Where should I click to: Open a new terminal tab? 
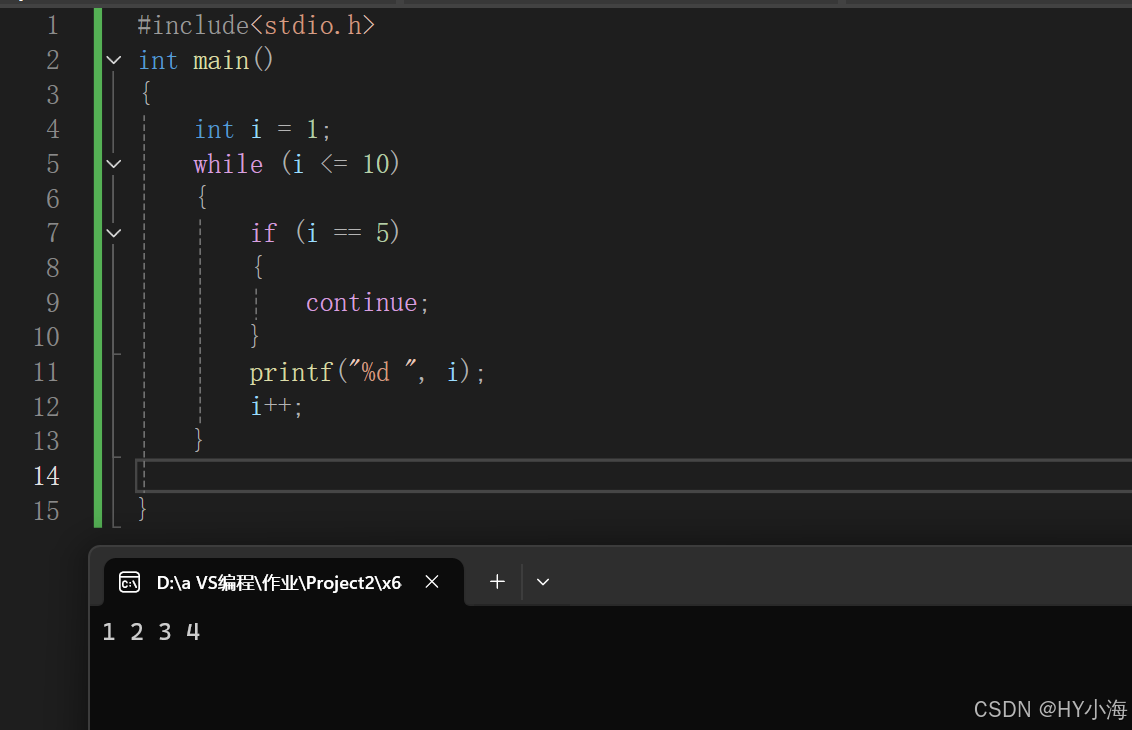click(497, 582)
